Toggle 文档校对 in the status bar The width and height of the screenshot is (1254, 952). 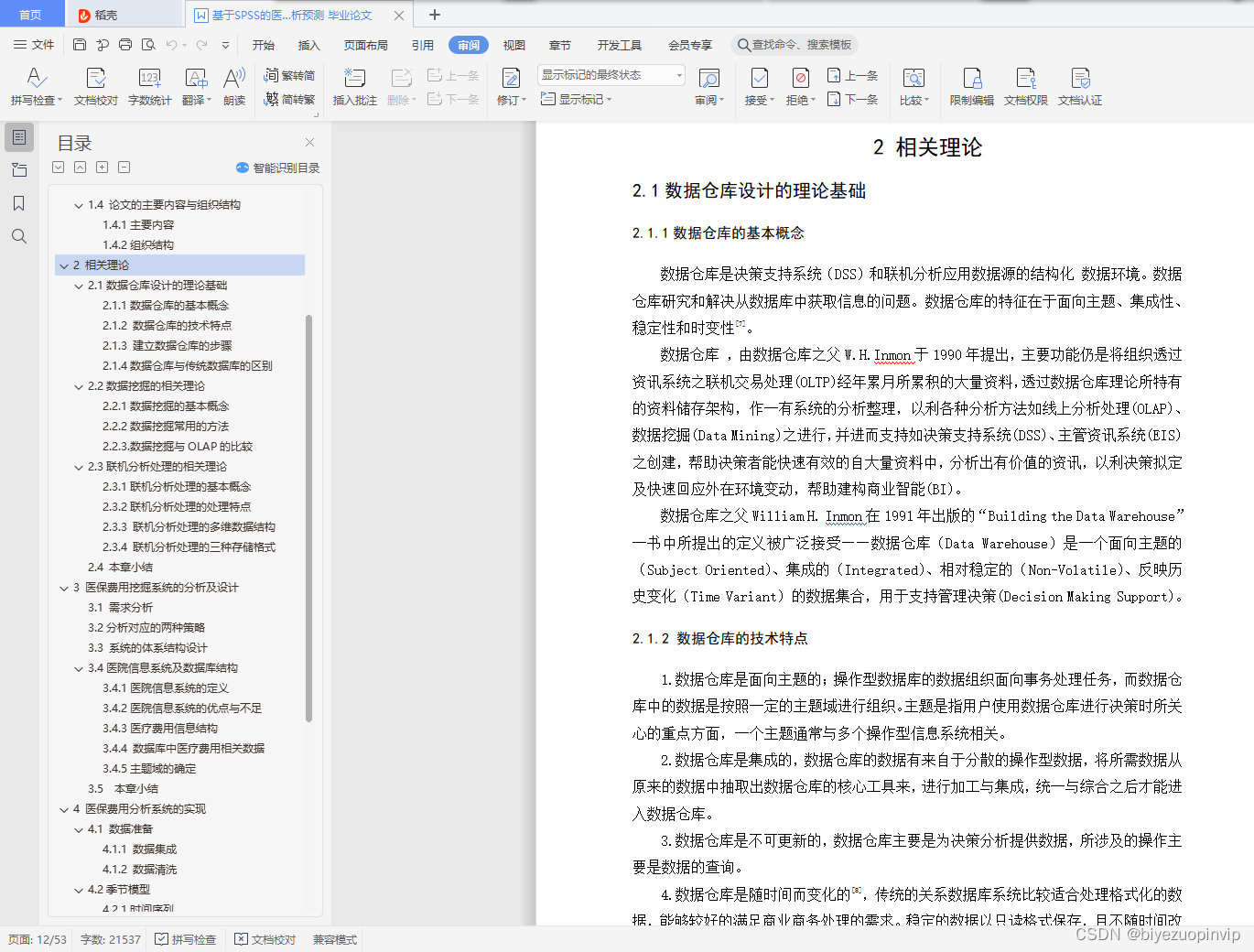point(265,939)
